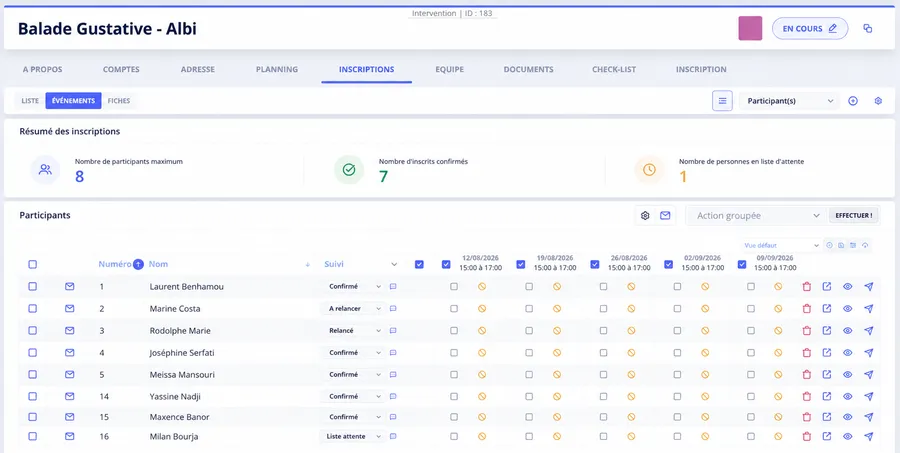
Task: Mark Joséphine Serfati present on 12/08/2026
Action: pos(454,353)
